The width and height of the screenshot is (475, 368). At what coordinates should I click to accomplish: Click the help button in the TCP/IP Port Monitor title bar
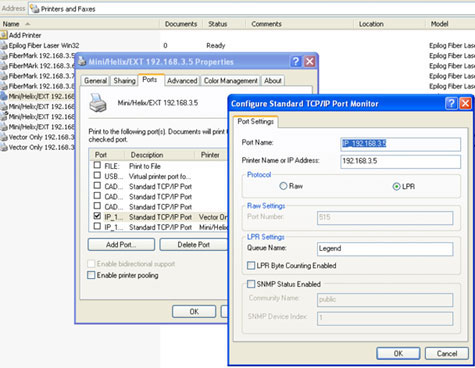pyautogui.click(x=451, y=103)
